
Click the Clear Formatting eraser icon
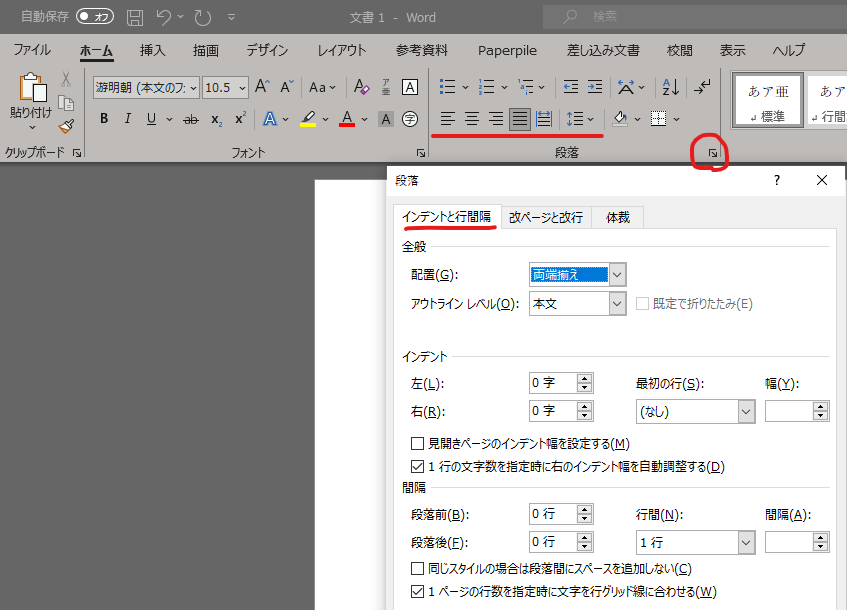point(361,86)
